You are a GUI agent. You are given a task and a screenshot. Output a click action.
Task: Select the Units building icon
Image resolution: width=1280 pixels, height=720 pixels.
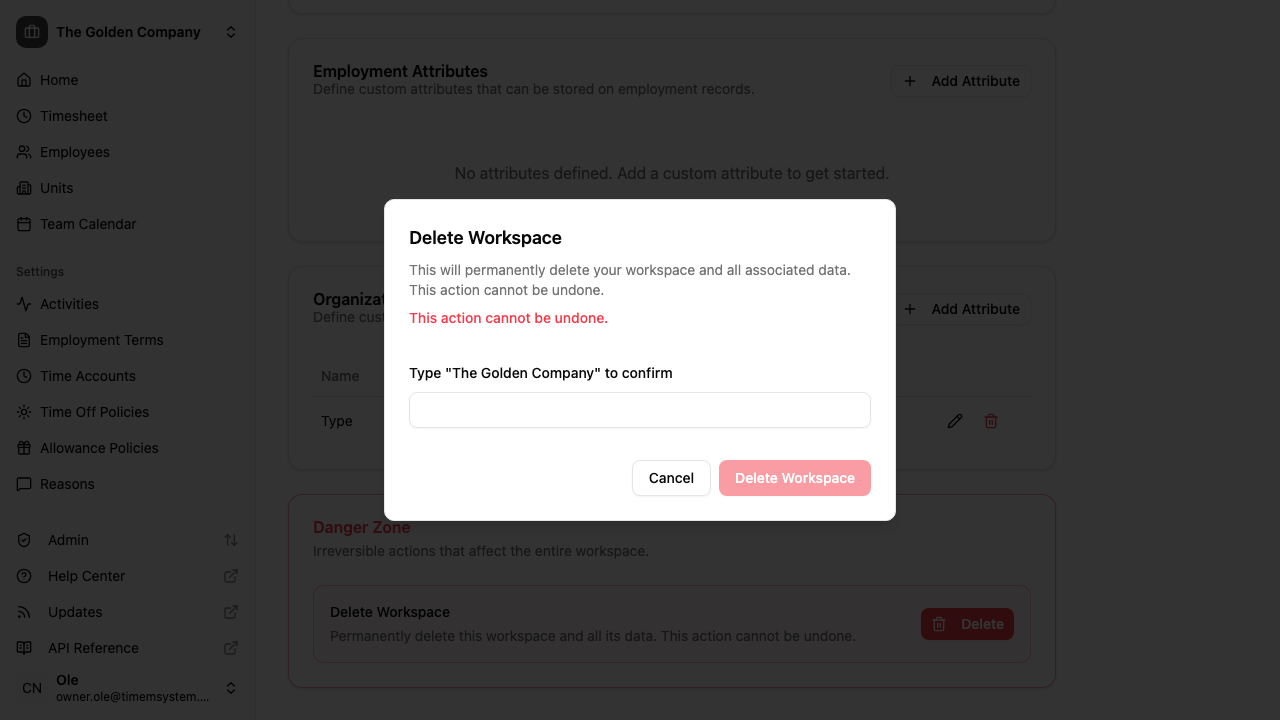(x=24, y=188)
